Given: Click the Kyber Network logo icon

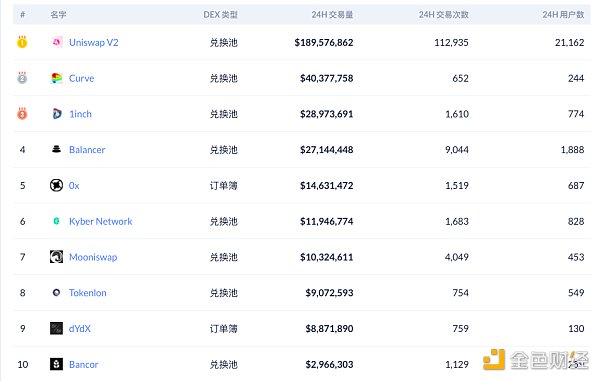Looking at the screenshot, I should click(x=56, y=221).
